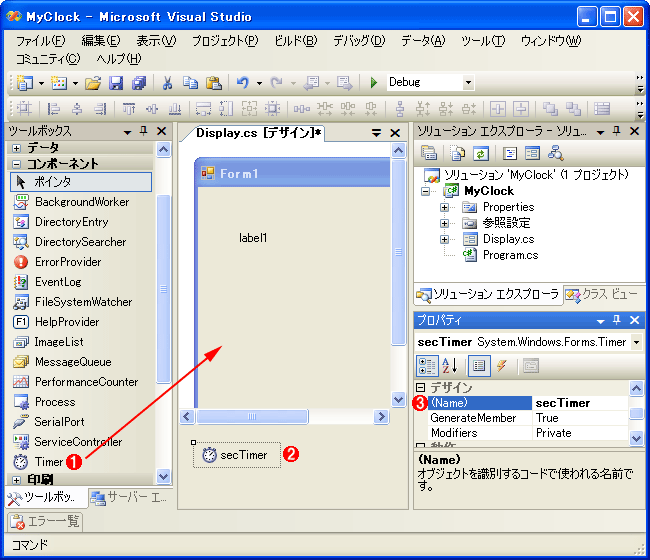Screen dimensions: 650x560
Task: Expand the Display.cs tree node
Action: [x=444, y=239]
